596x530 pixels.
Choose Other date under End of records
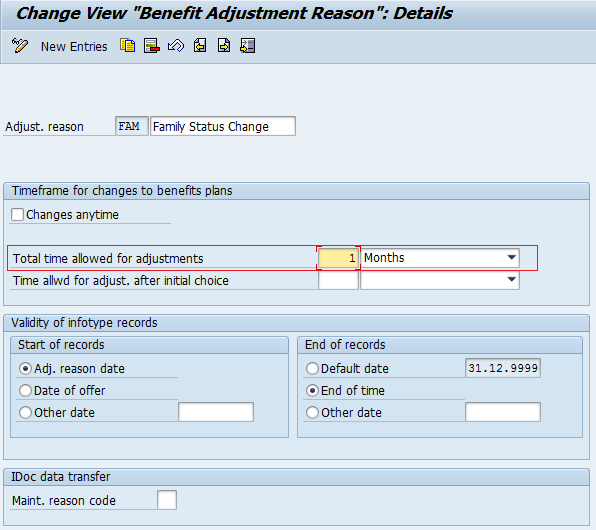tap(312, 413)
